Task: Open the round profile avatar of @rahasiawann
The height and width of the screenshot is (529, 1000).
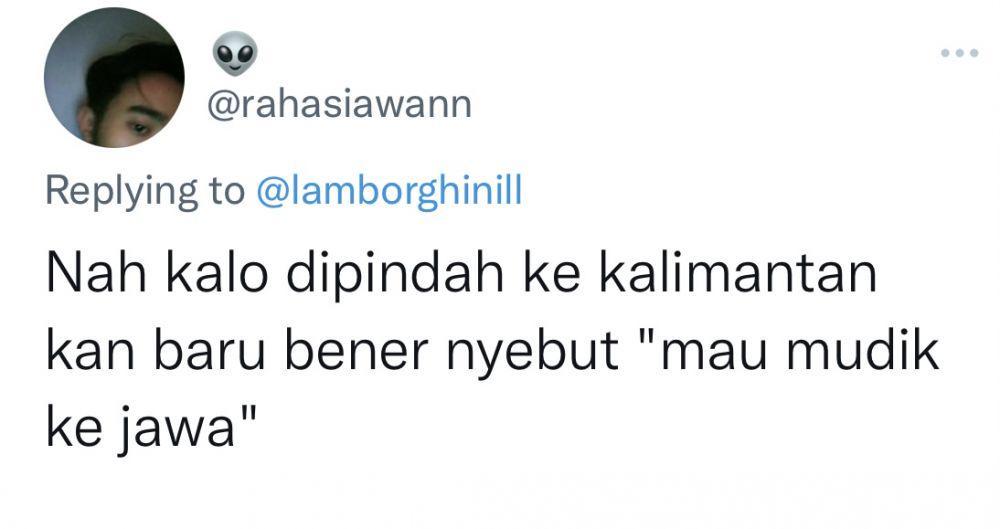Action: [x=114, y=78]
